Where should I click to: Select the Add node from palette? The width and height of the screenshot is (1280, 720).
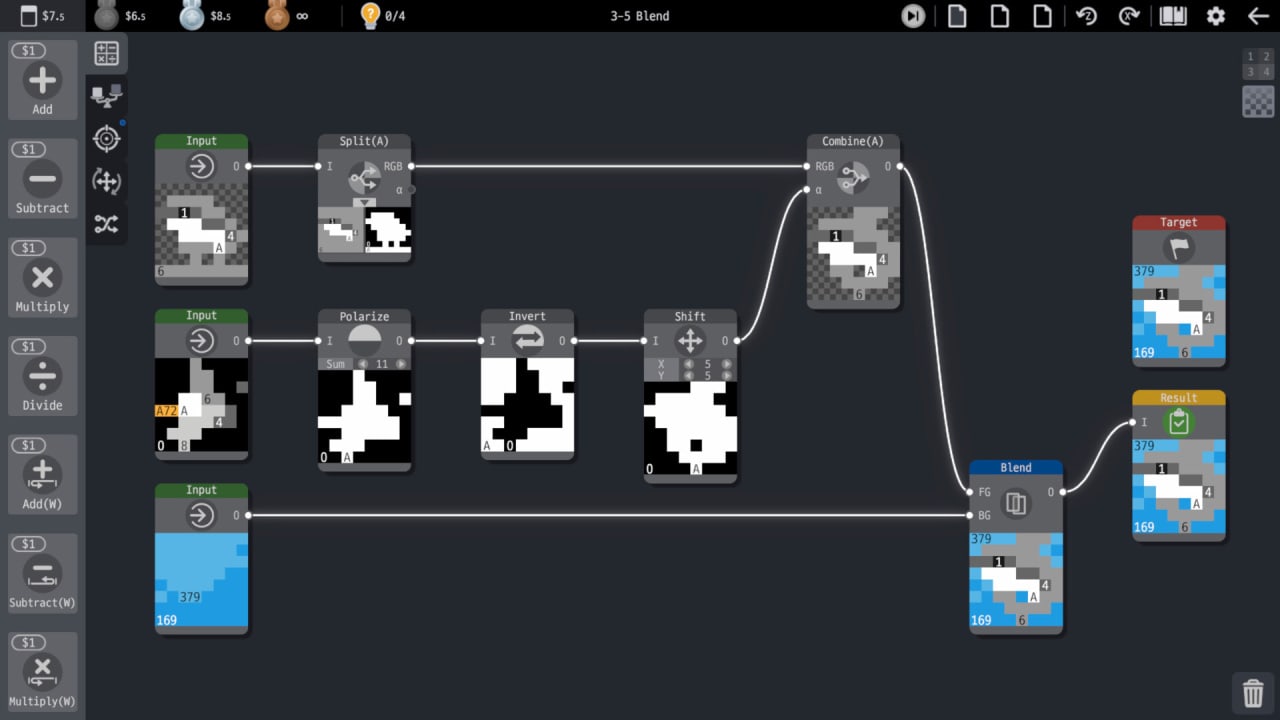[42, 80]
